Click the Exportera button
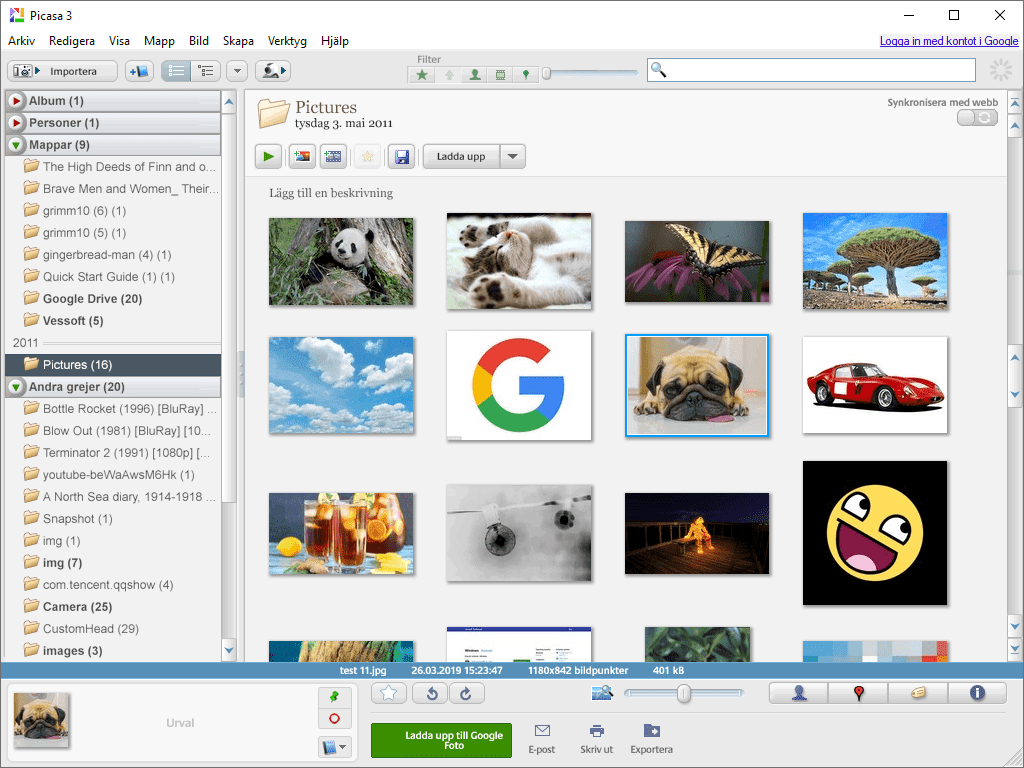The height and width of the screenshot is (768, 1024). 651,739
